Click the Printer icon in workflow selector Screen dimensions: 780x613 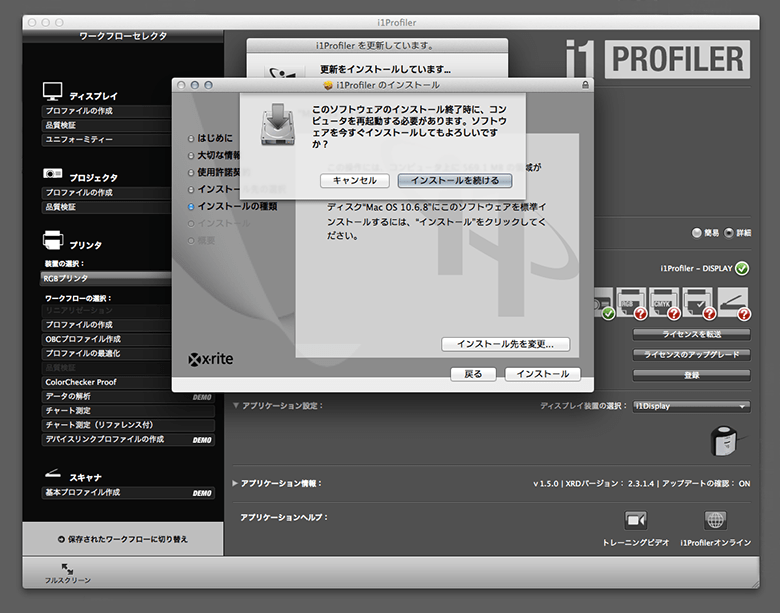[53, 240]
